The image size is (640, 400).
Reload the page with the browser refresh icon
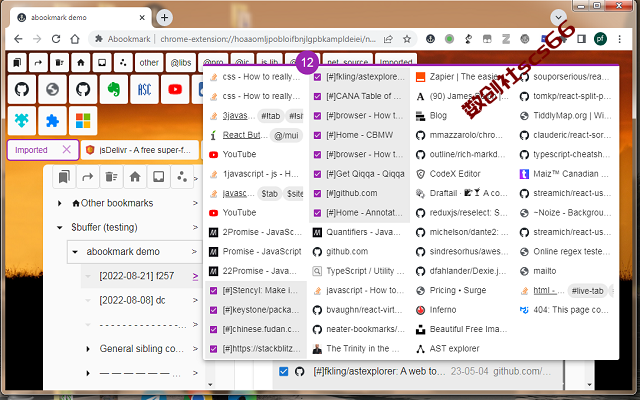[56, 39]
